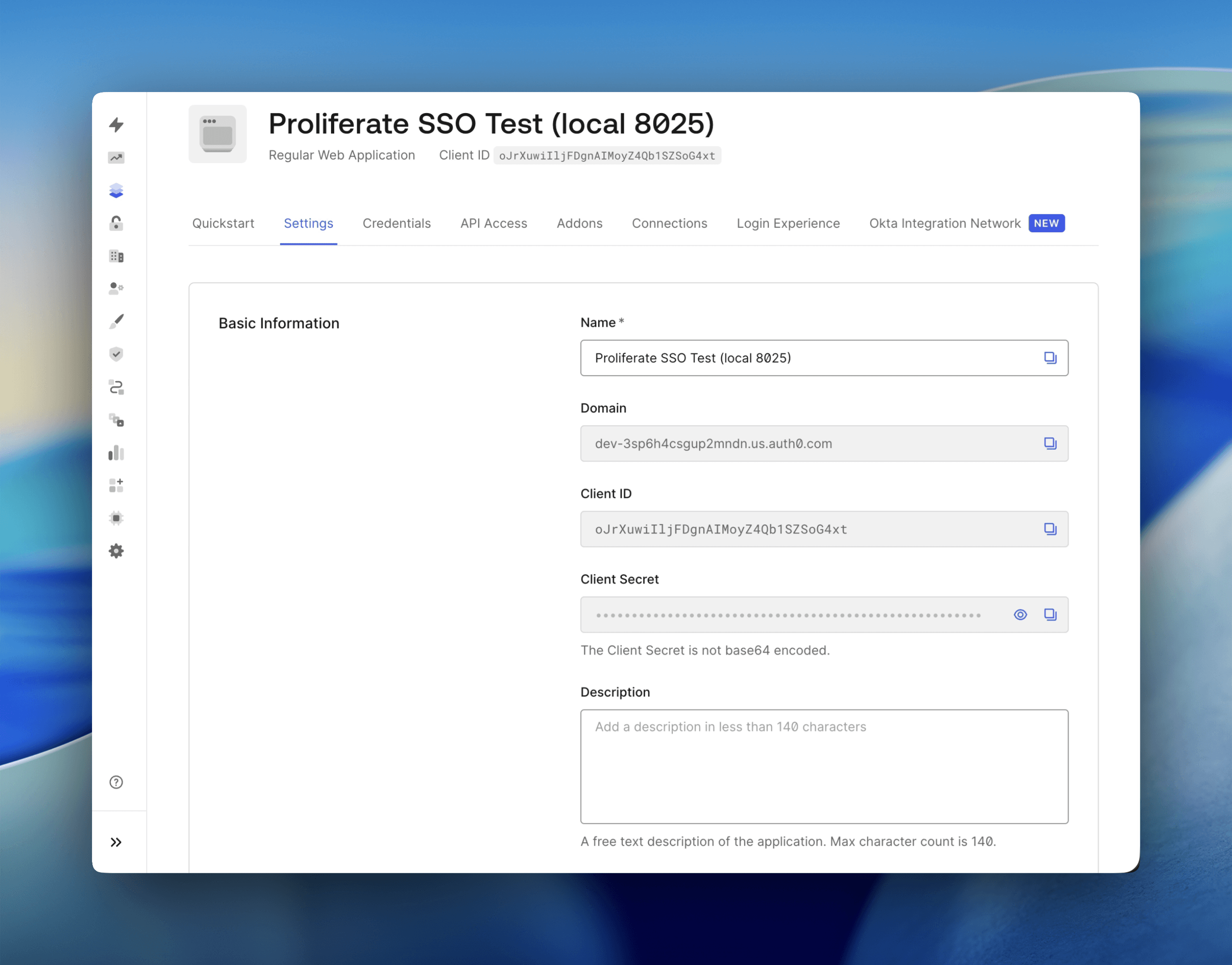Screen dimensions: 1232x965
Task: Open the Activity trend chart icon
Action: (x=116, y=158)
